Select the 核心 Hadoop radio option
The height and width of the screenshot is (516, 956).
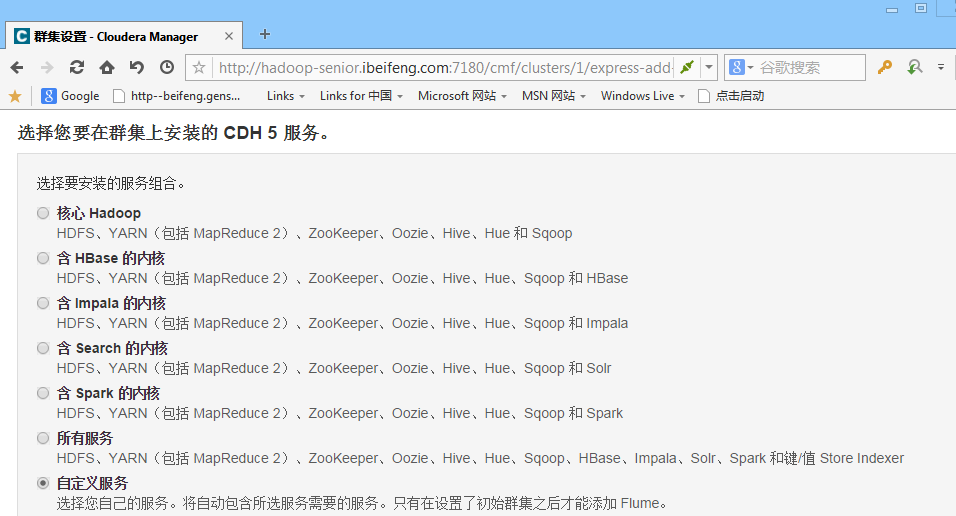pyautogui.click(x=43, y=213)
